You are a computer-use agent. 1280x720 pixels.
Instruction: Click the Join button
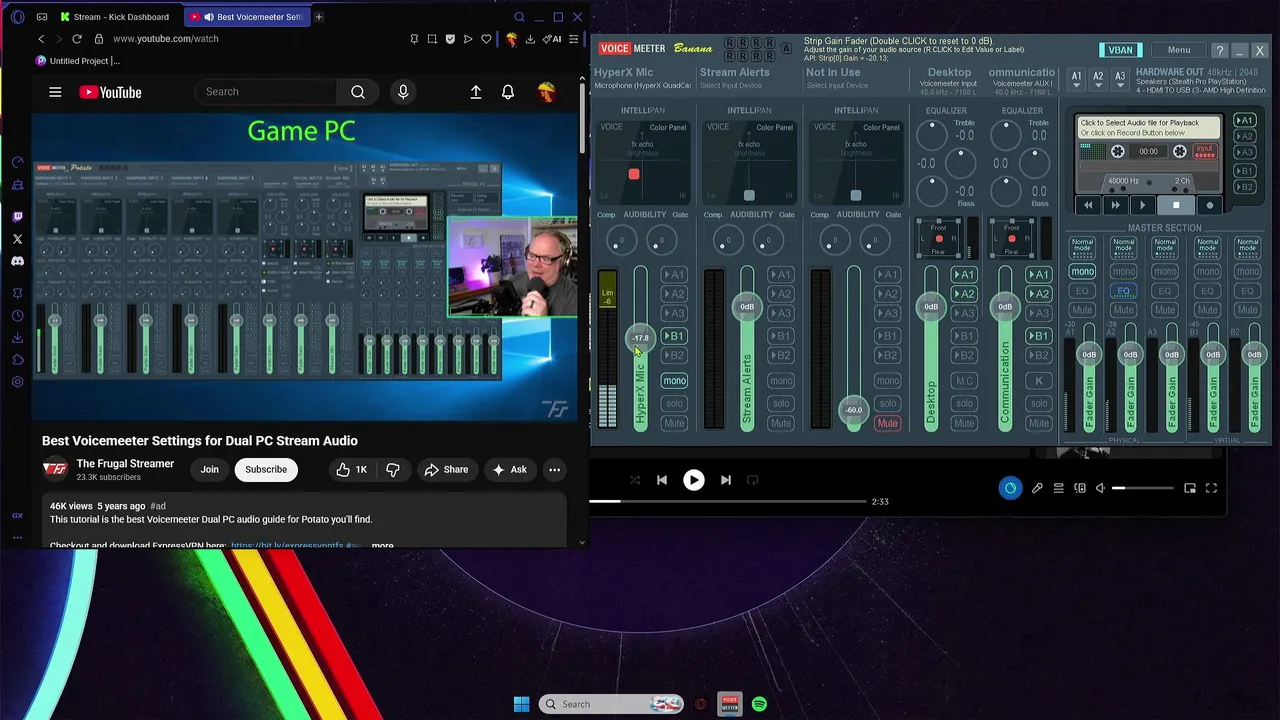click(209, 469)
